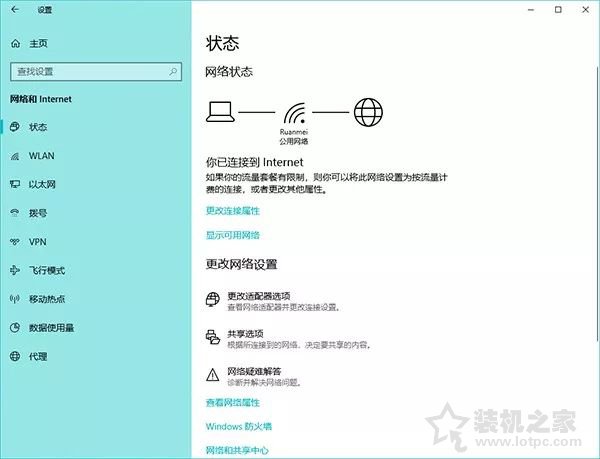Open the 以太网 Ethernet icon

(15, 185)
